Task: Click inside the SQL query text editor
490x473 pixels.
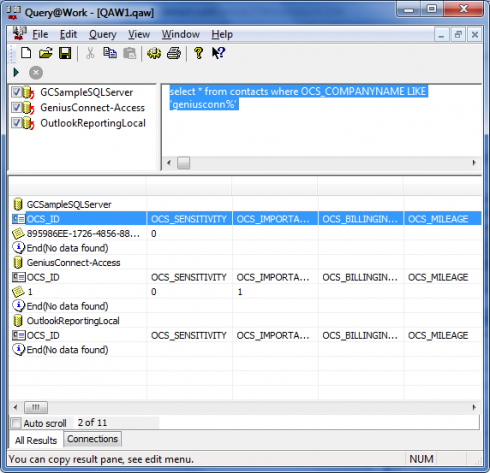Action: click(x=322, y=120)
